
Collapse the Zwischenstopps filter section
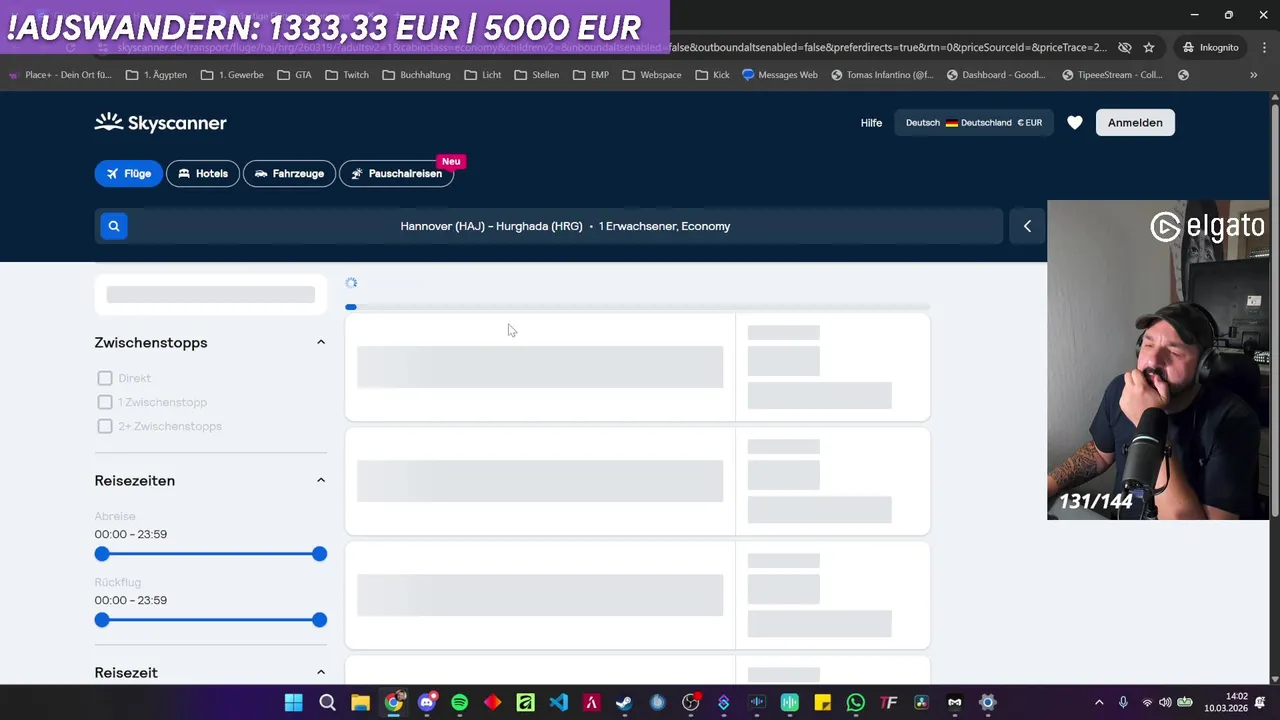(x=321, y=342)
